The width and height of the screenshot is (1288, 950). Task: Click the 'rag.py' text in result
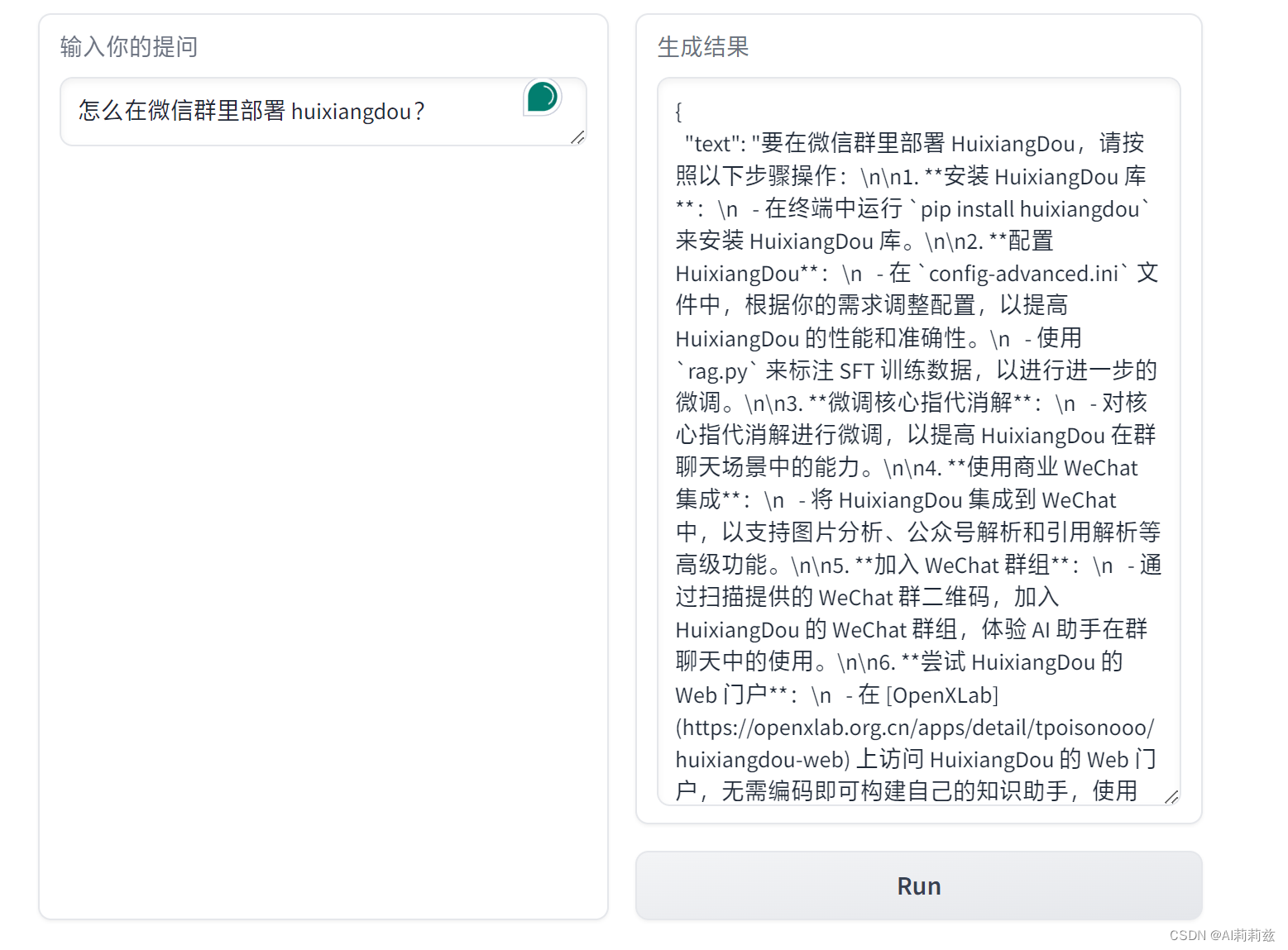tap(717, 371)
